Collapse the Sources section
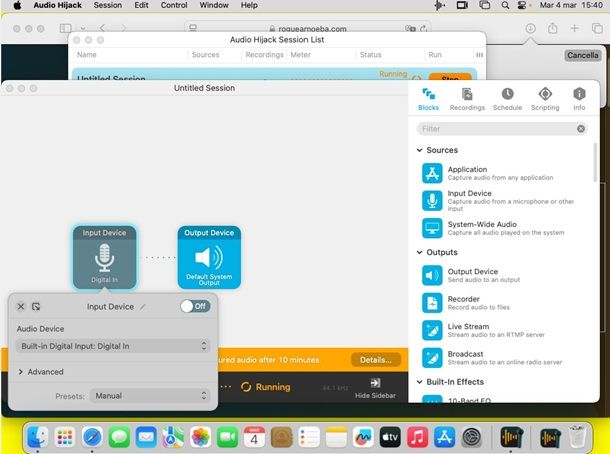The image size is (610, 454). [419, 150]
